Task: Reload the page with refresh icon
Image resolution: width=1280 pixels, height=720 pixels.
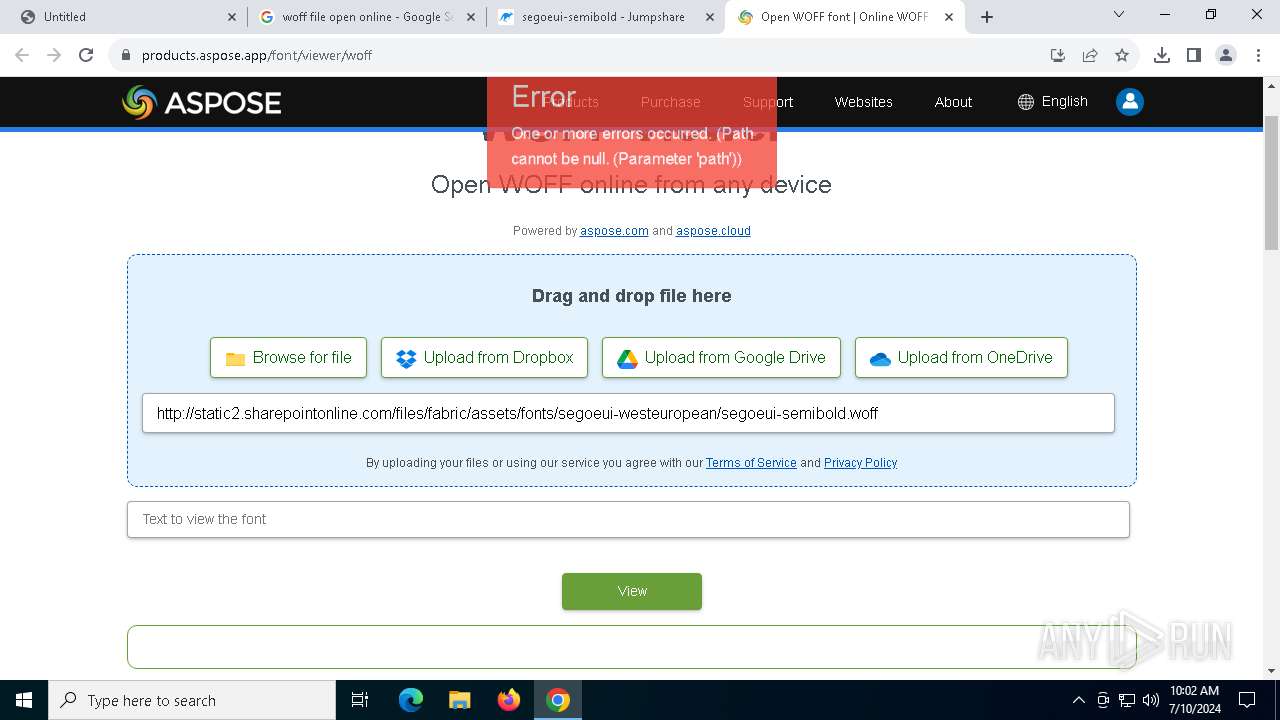Action: click(x=86, y=55)
